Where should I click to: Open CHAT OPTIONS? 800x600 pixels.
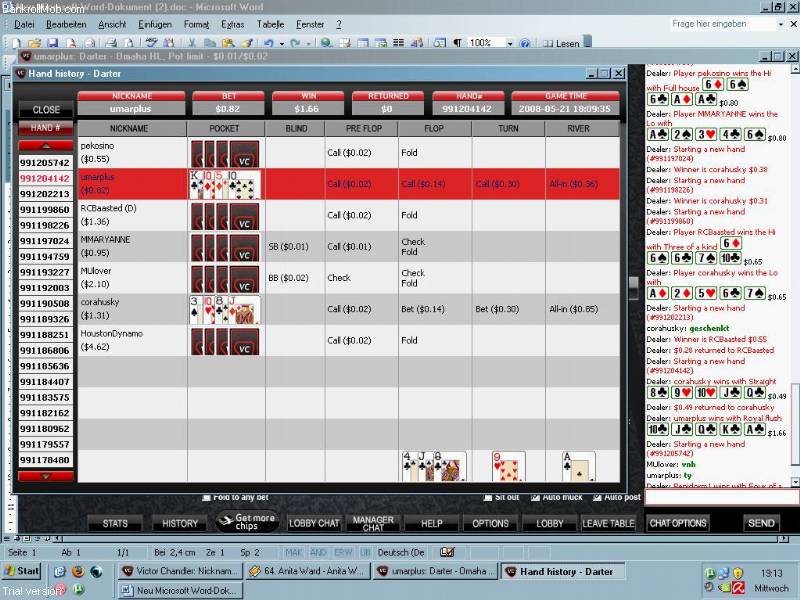tap(678, 523)
